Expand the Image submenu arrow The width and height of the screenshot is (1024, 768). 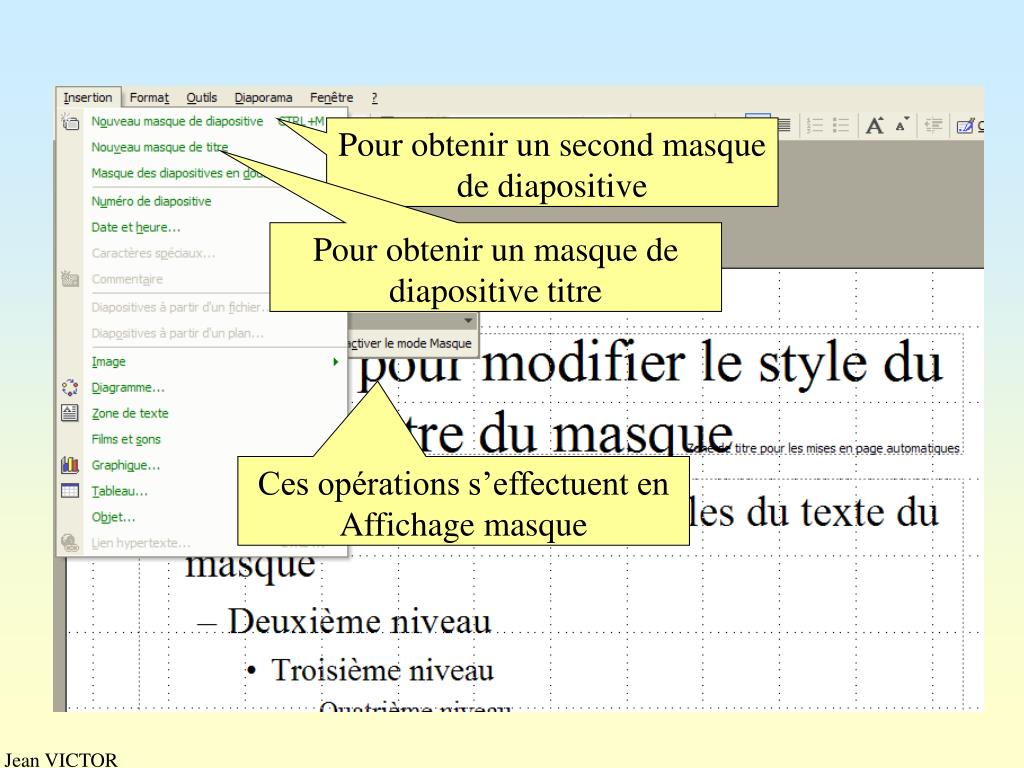[x=336, y=362]
